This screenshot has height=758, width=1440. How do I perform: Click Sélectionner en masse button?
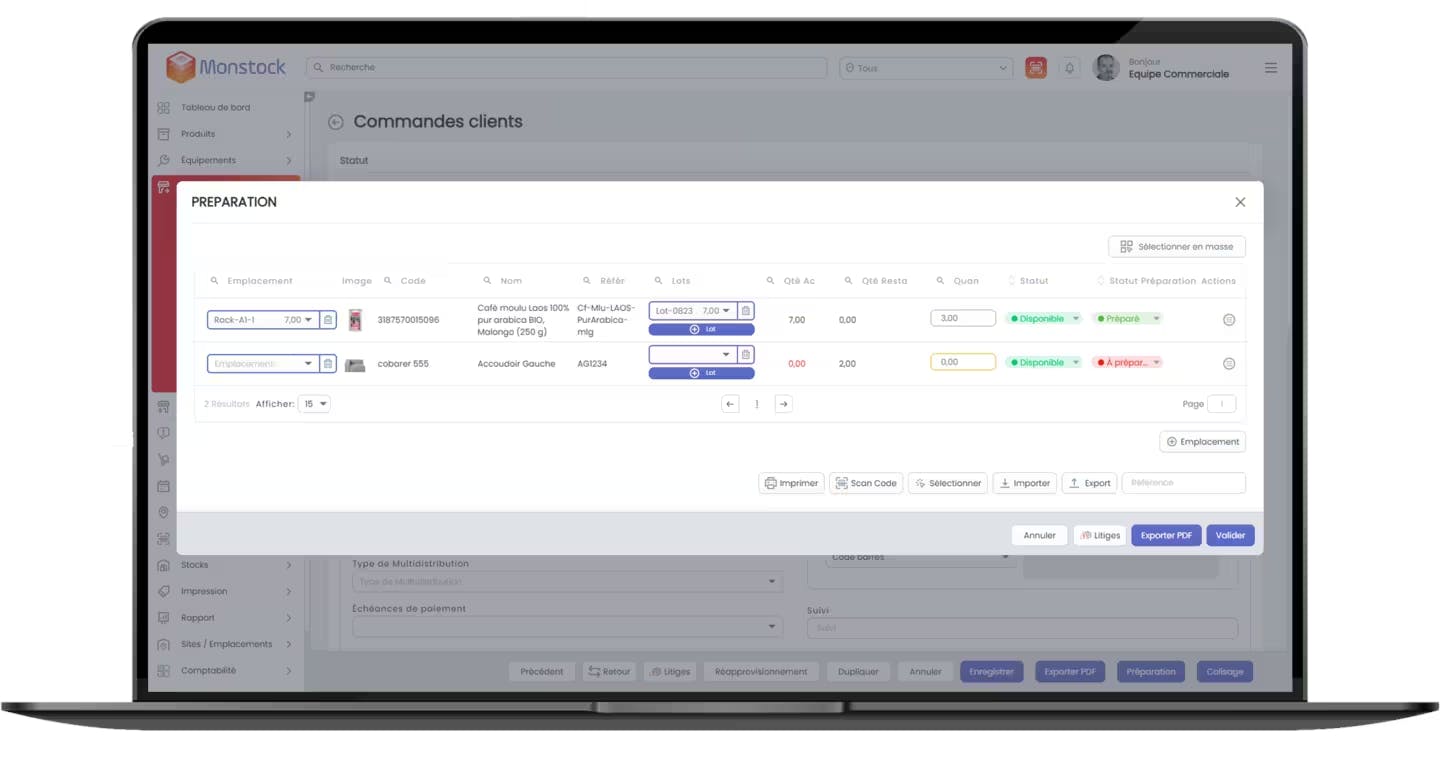(1177, 247)
